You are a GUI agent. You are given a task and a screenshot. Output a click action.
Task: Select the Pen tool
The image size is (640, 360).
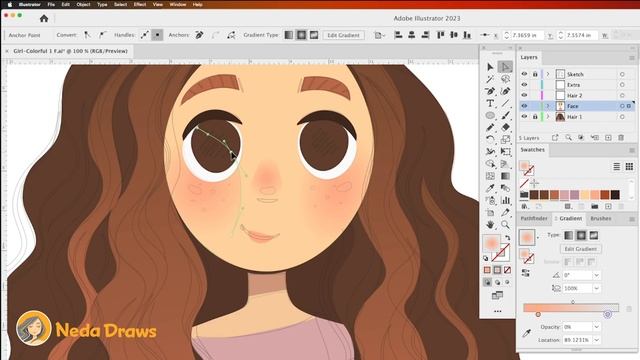pyautogui.click(x=490, y=91)
